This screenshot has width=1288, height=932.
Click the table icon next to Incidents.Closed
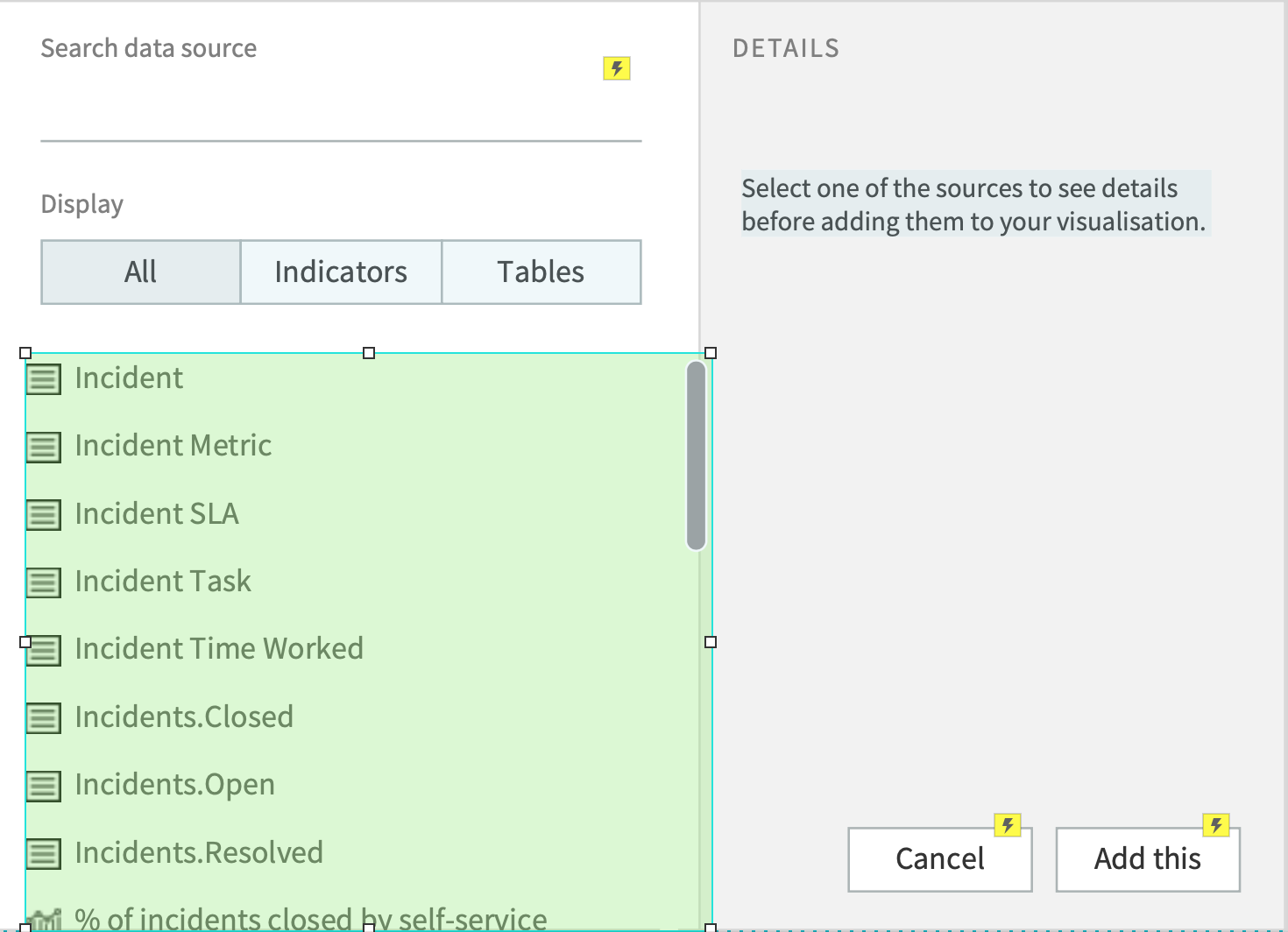(43, 718)
